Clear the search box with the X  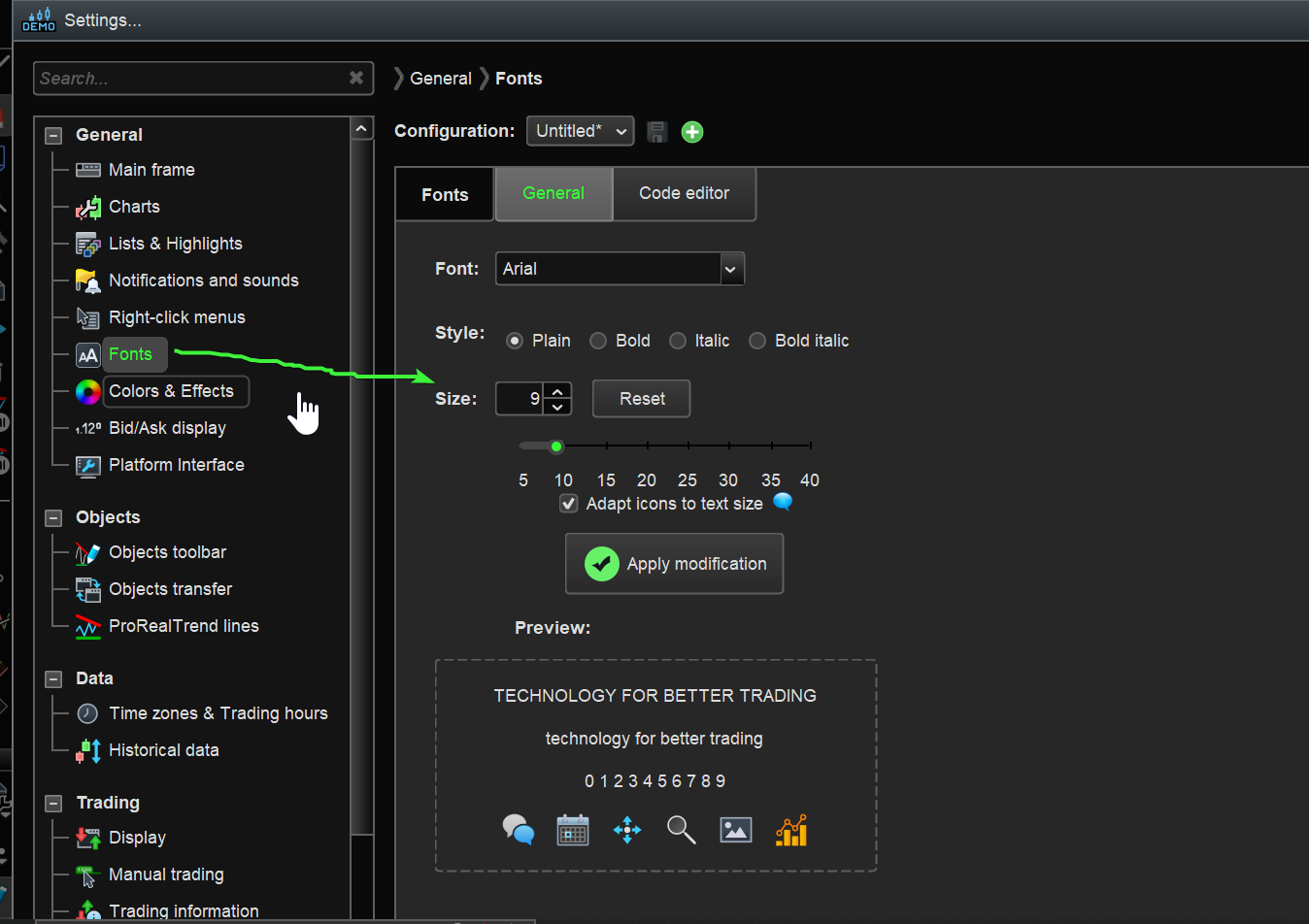tap(356, 78)
